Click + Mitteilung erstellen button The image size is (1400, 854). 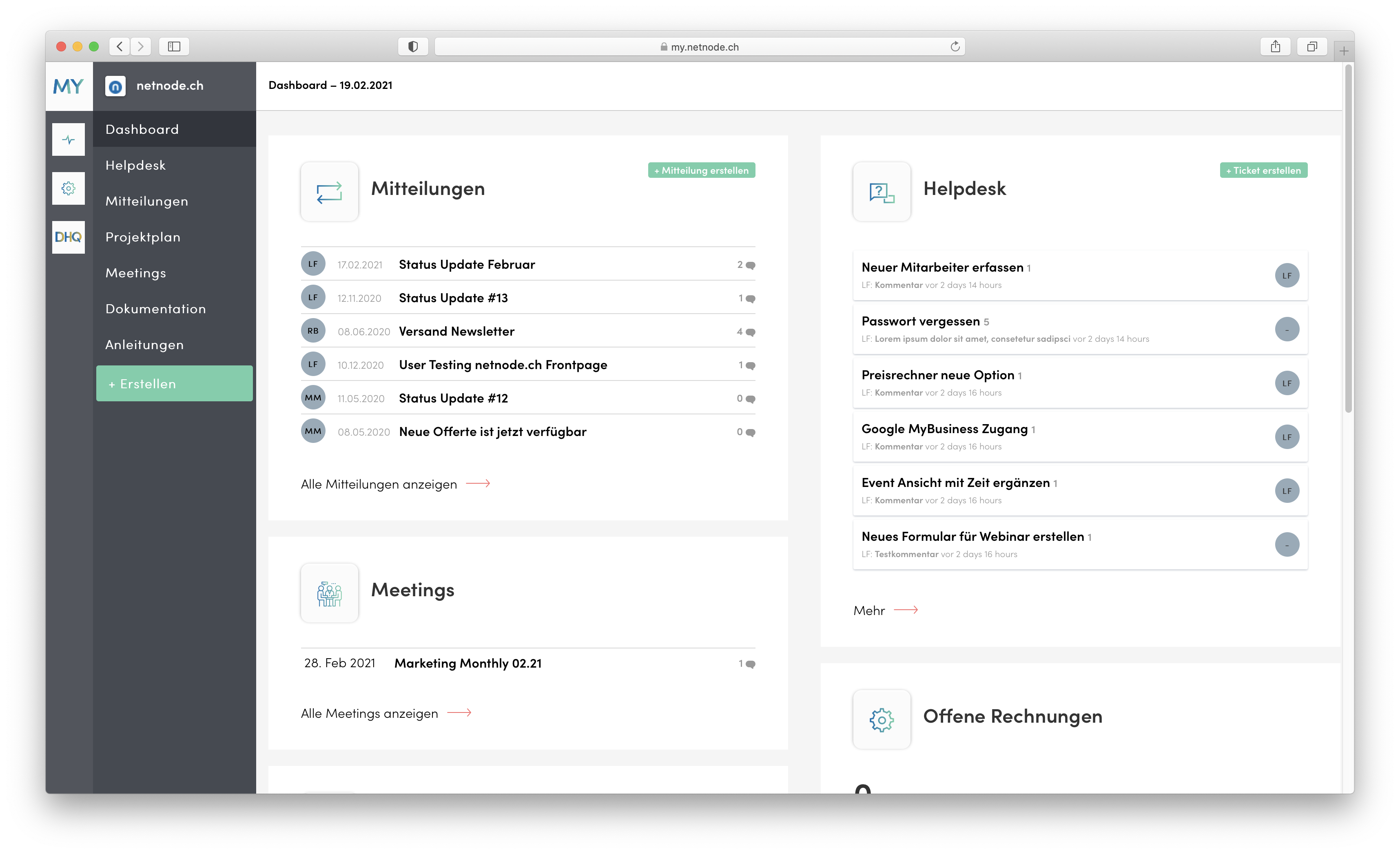point(702,170)
